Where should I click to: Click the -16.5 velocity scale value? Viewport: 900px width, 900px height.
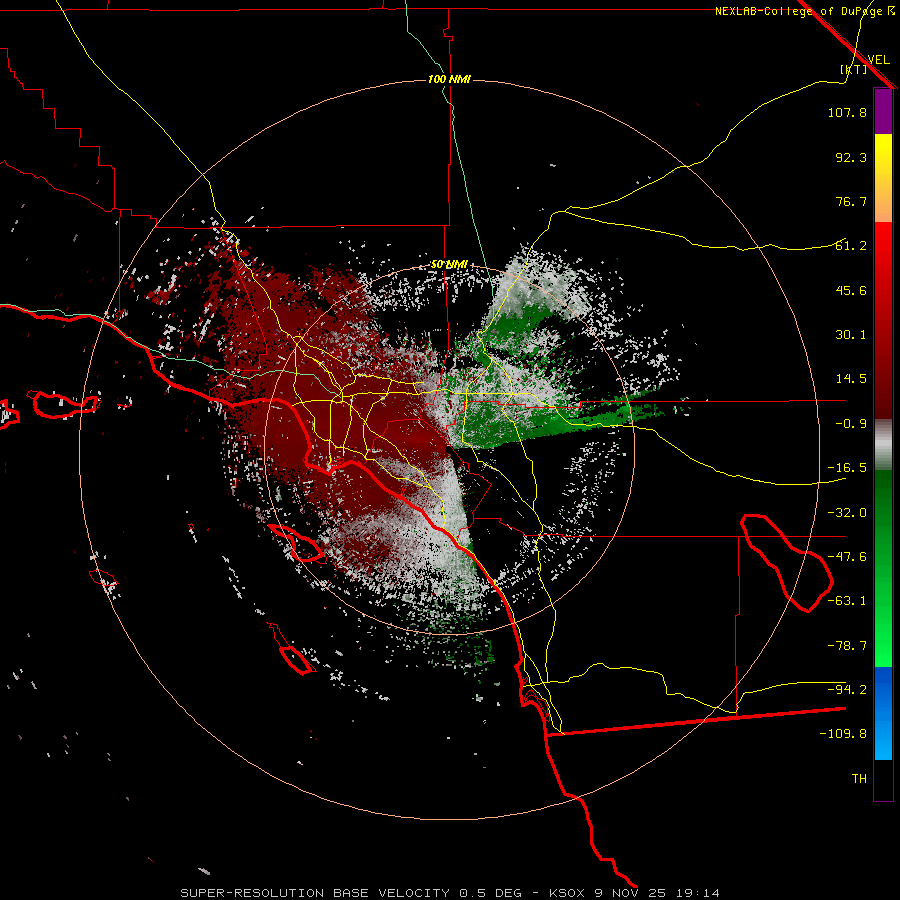(847, 468)
